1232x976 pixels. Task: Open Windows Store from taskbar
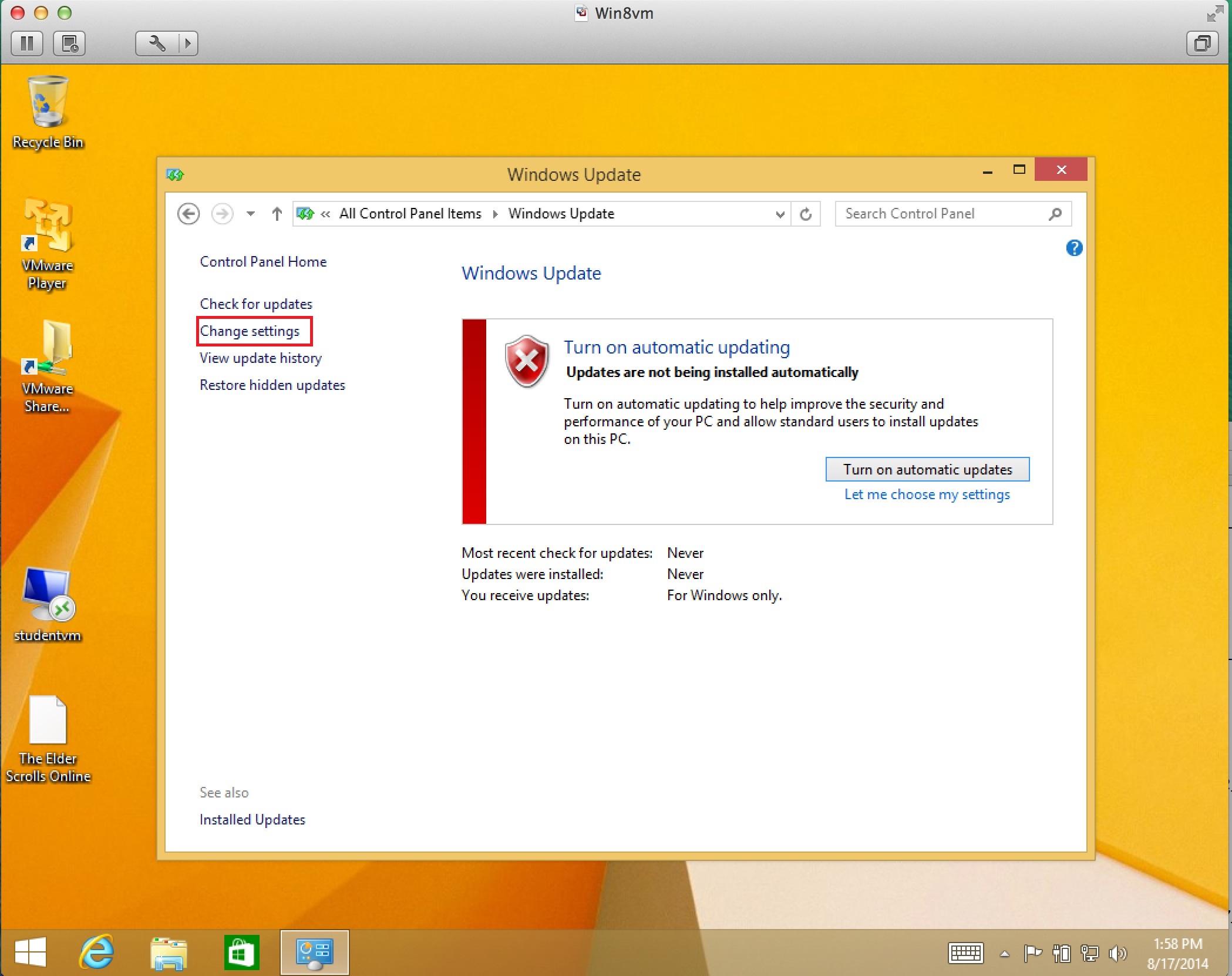point(241,952)
